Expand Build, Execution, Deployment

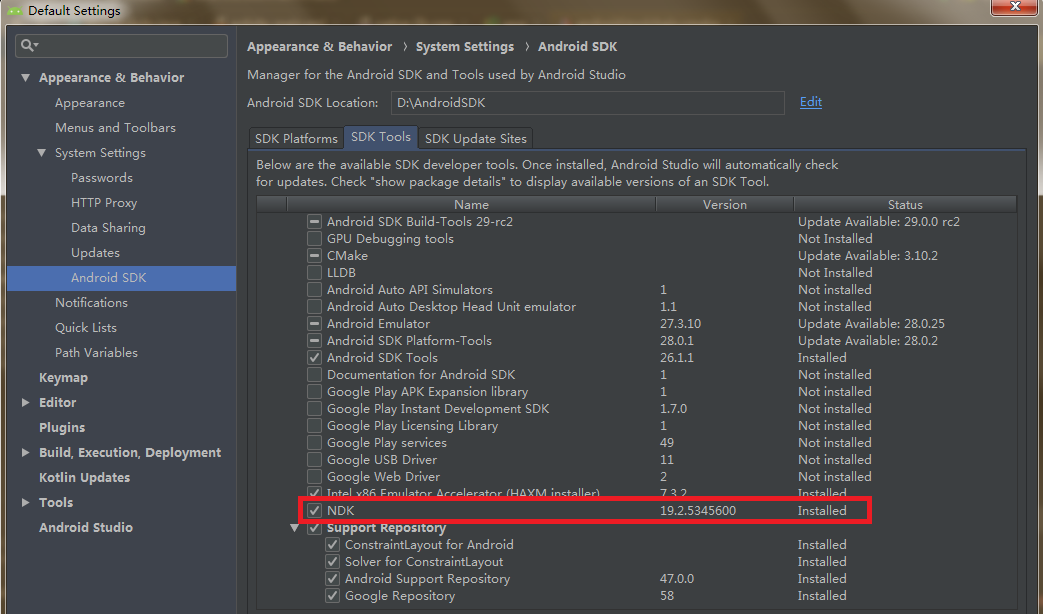coord(25,452)
